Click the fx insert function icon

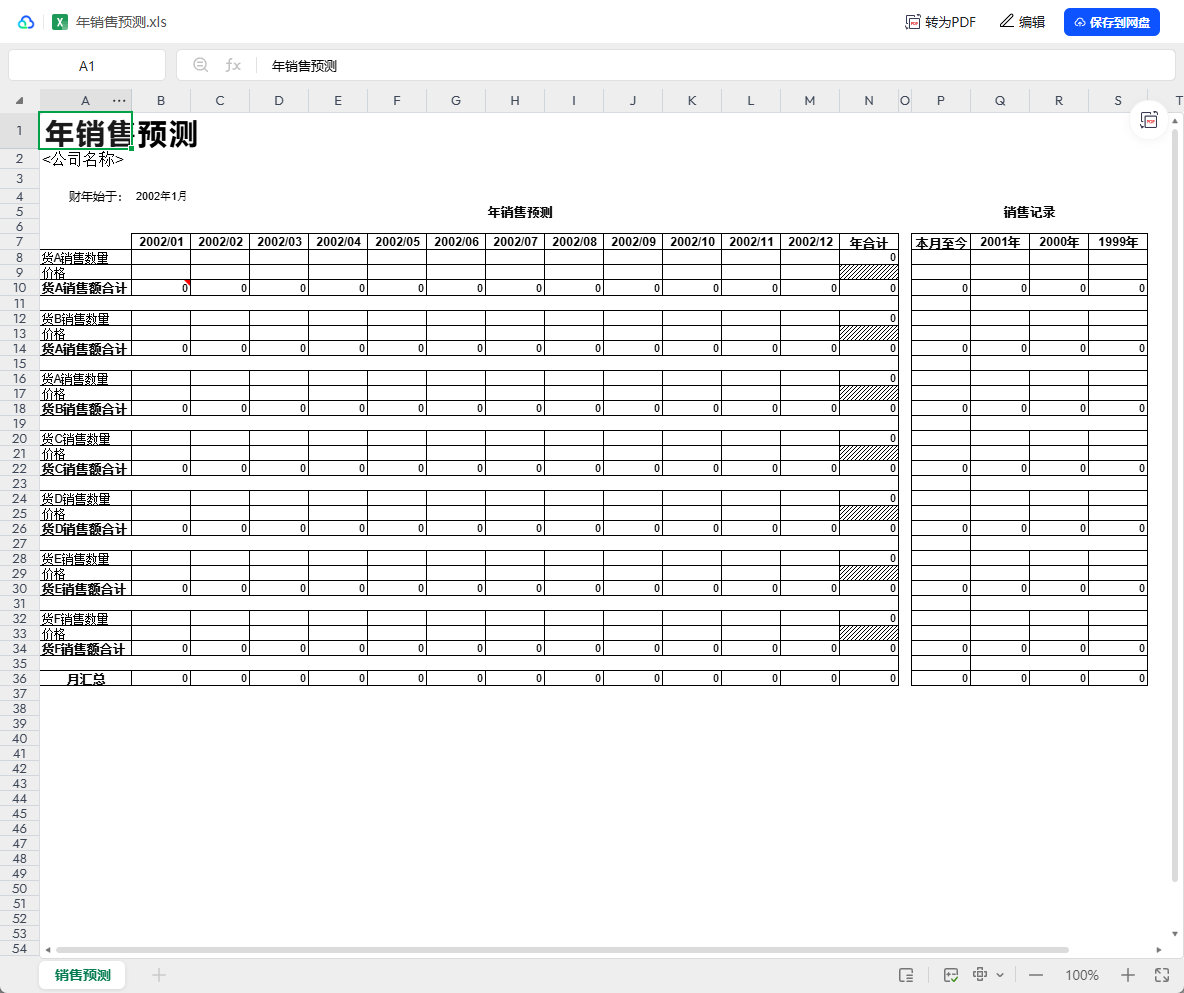point(233,65)
